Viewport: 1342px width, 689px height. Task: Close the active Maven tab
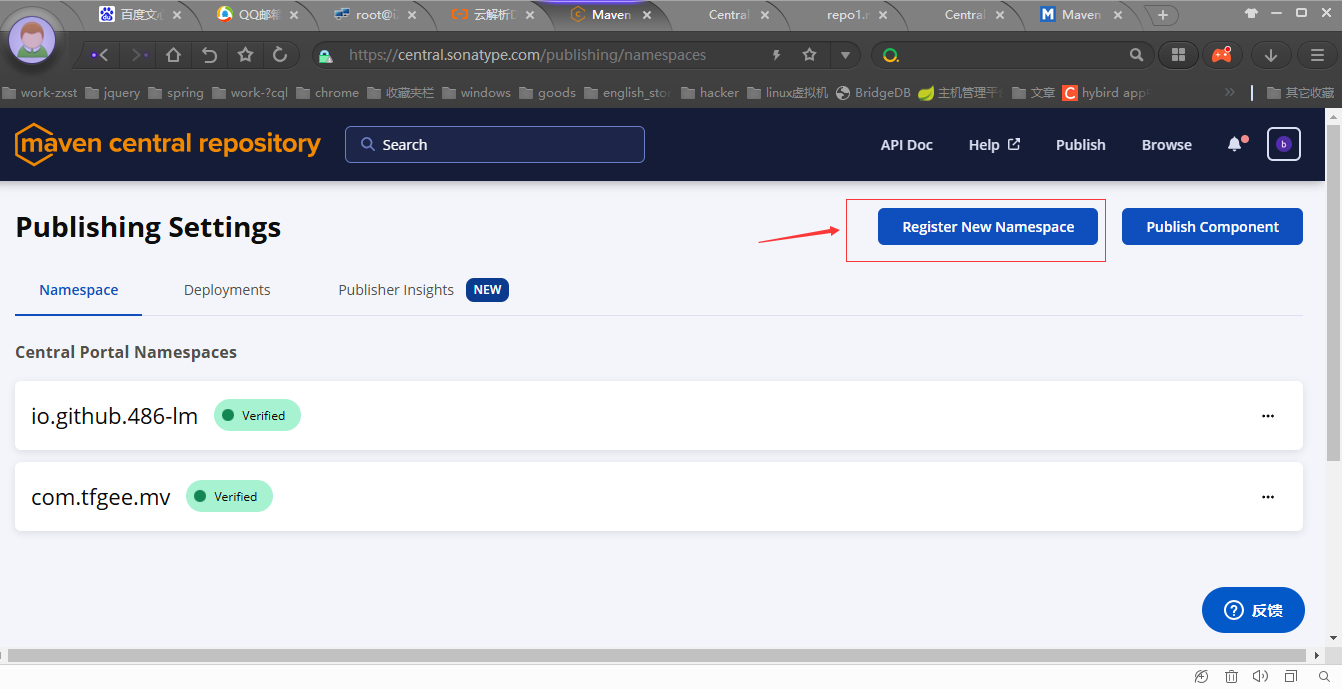pos(646,15)
